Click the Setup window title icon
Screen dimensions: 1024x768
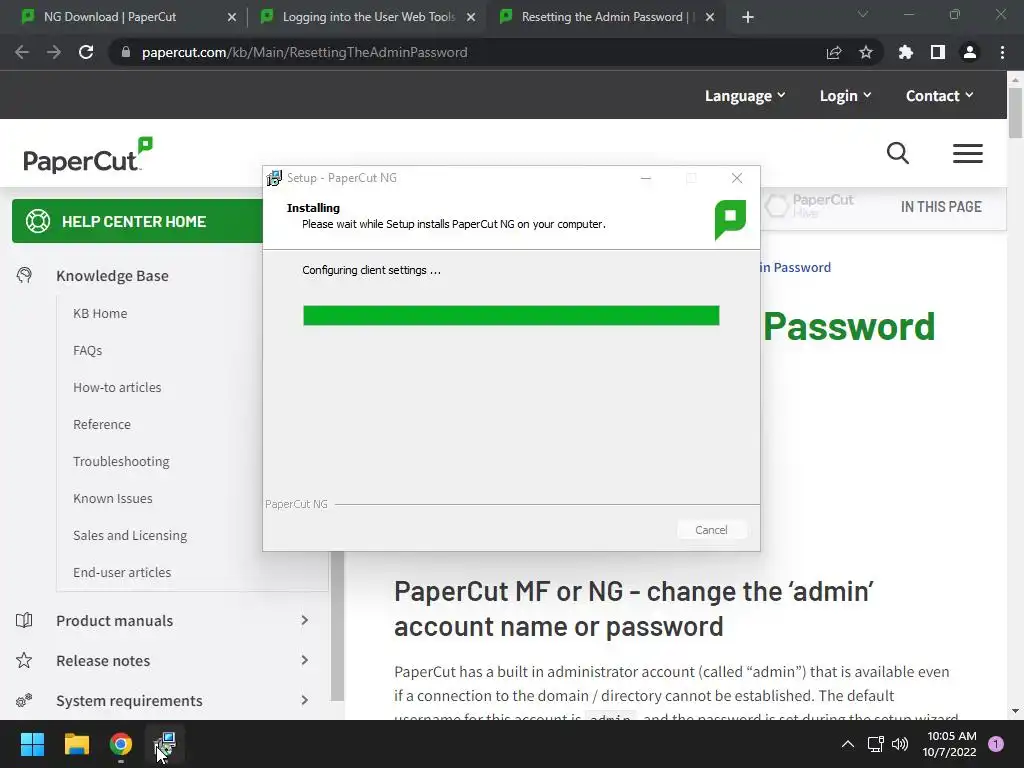(274, 178)
